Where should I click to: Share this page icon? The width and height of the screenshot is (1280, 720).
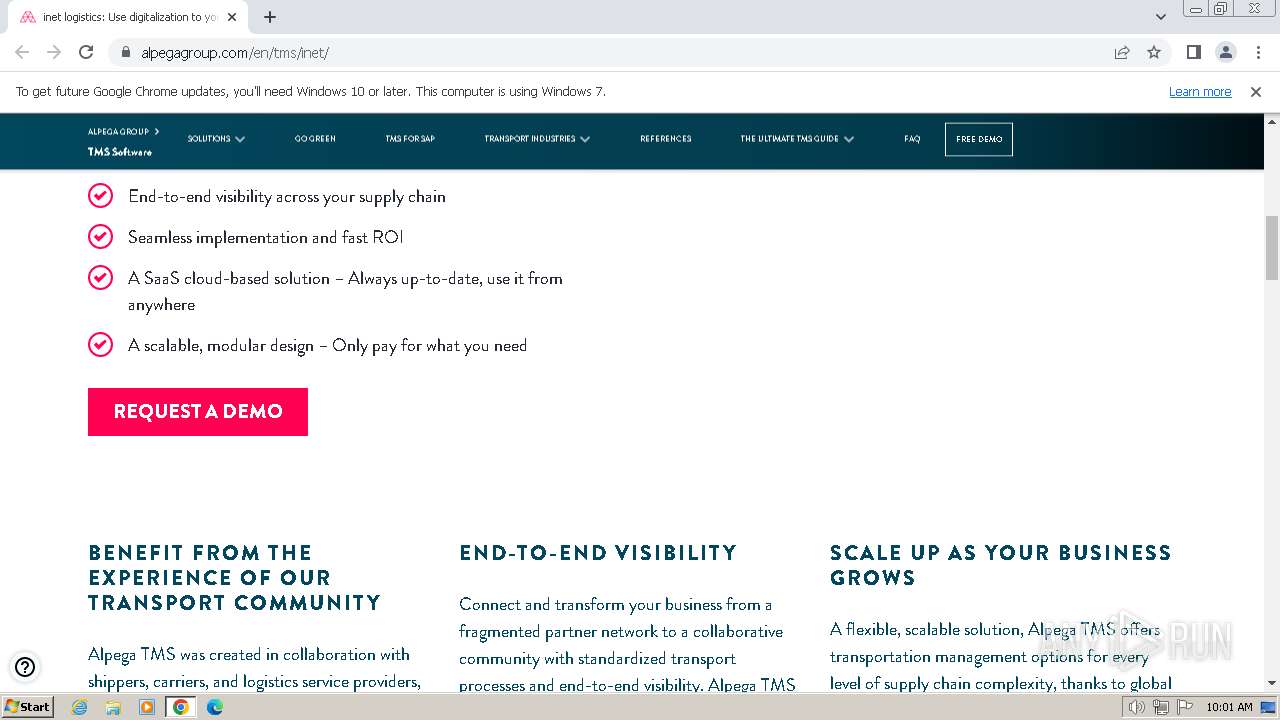1122,52
